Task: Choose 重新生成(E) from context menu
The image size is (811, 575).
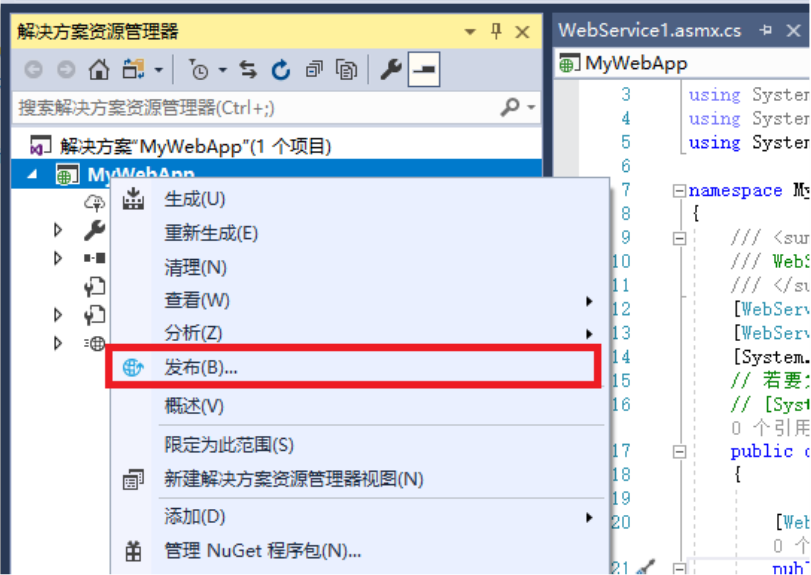Action: point(361,234)
